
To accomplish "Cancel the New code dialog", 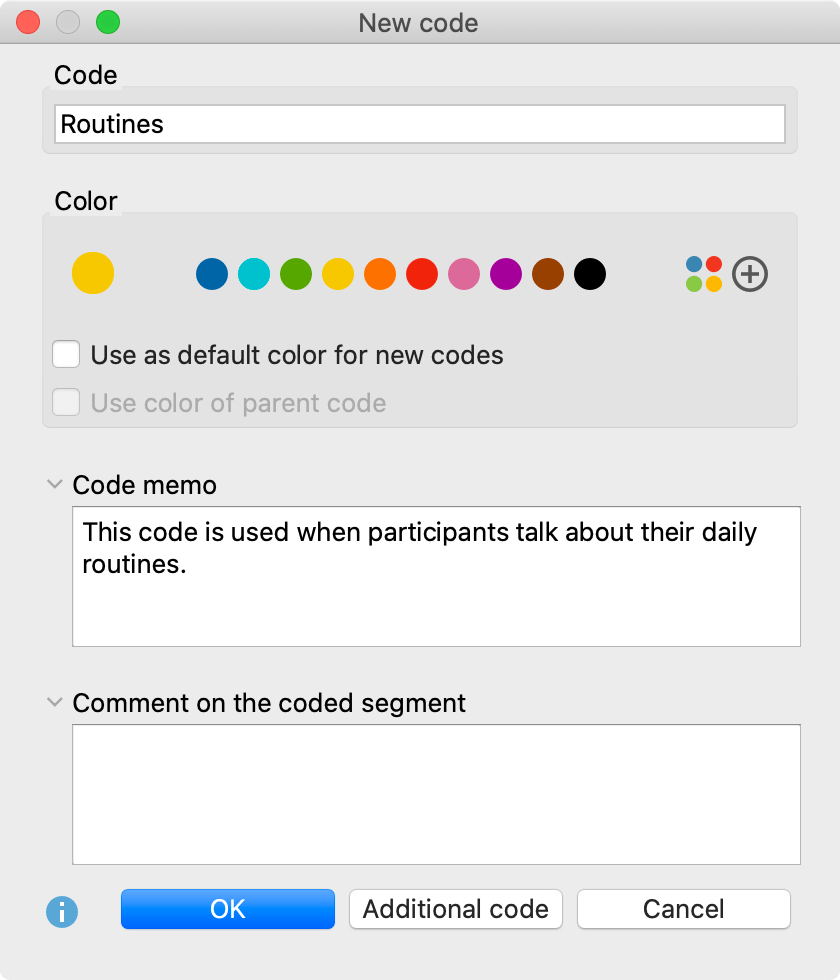I will pyautogui.click(x=684, y=909).
